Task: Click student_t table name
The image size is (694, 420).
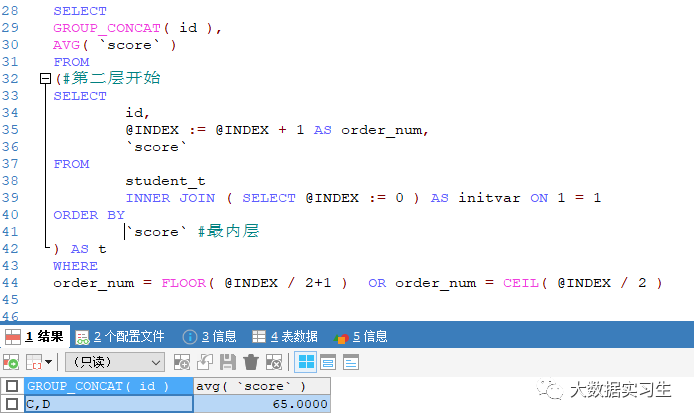Action: [165, 181]
